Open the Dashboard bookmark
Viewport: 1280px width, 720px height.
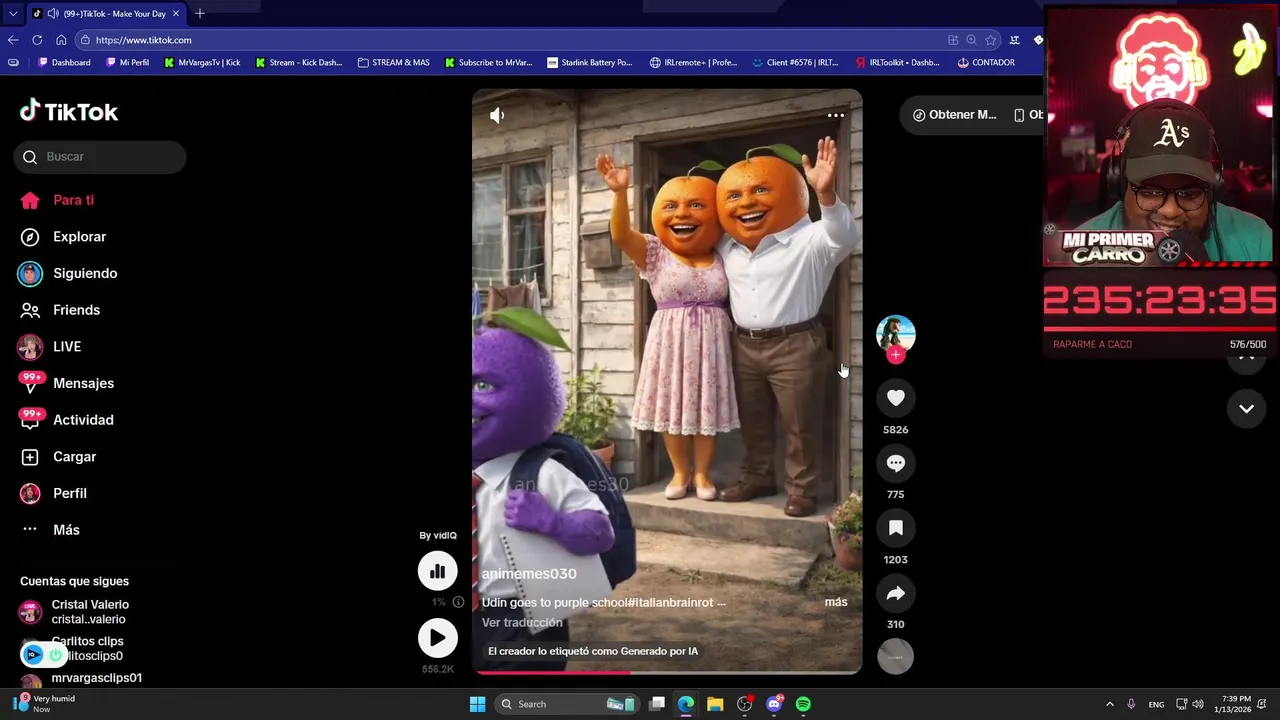pos(64,62)
